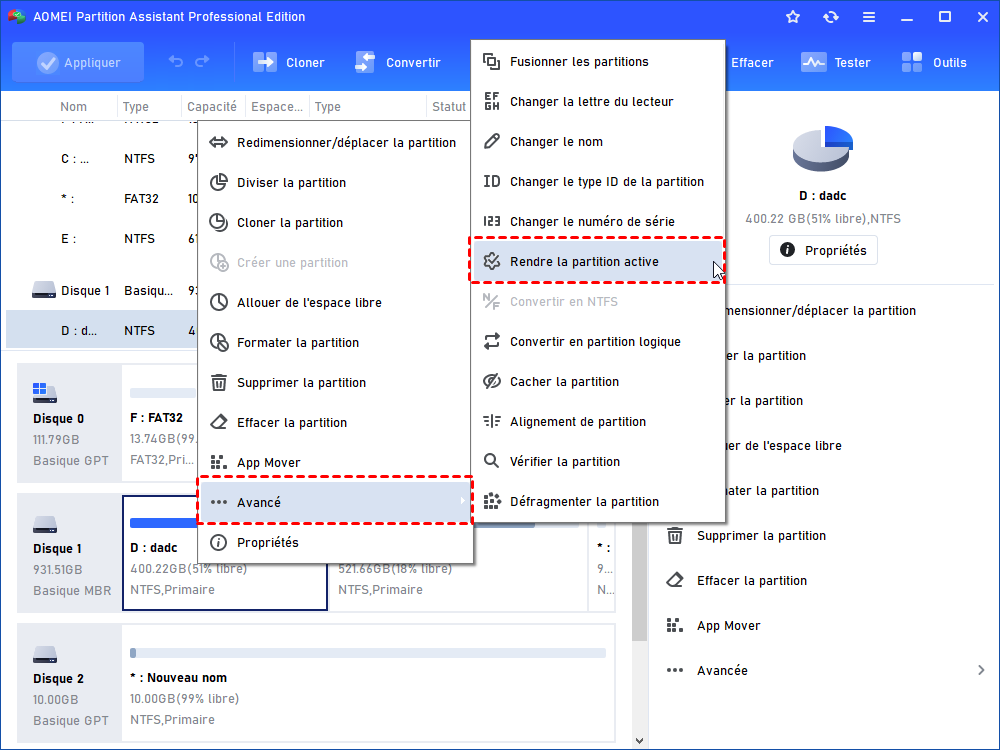The image size is (1000, 750).
Task: Click the eraser icon in right panel
Action: pos(675,580)
